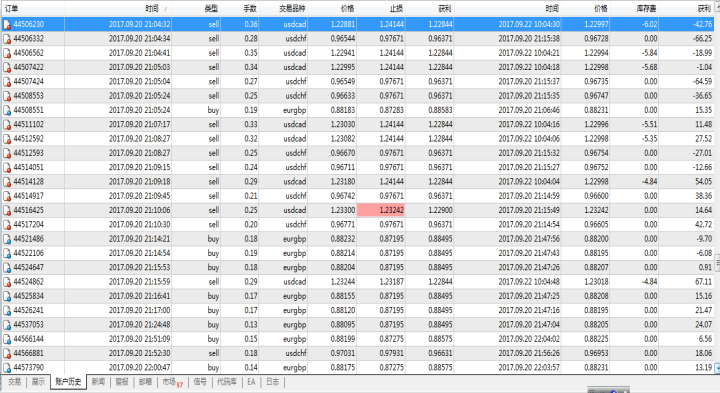Click the order icon for 44525834
The height and width of the screenshot is (393, 720).
click(x=7, y=296)
